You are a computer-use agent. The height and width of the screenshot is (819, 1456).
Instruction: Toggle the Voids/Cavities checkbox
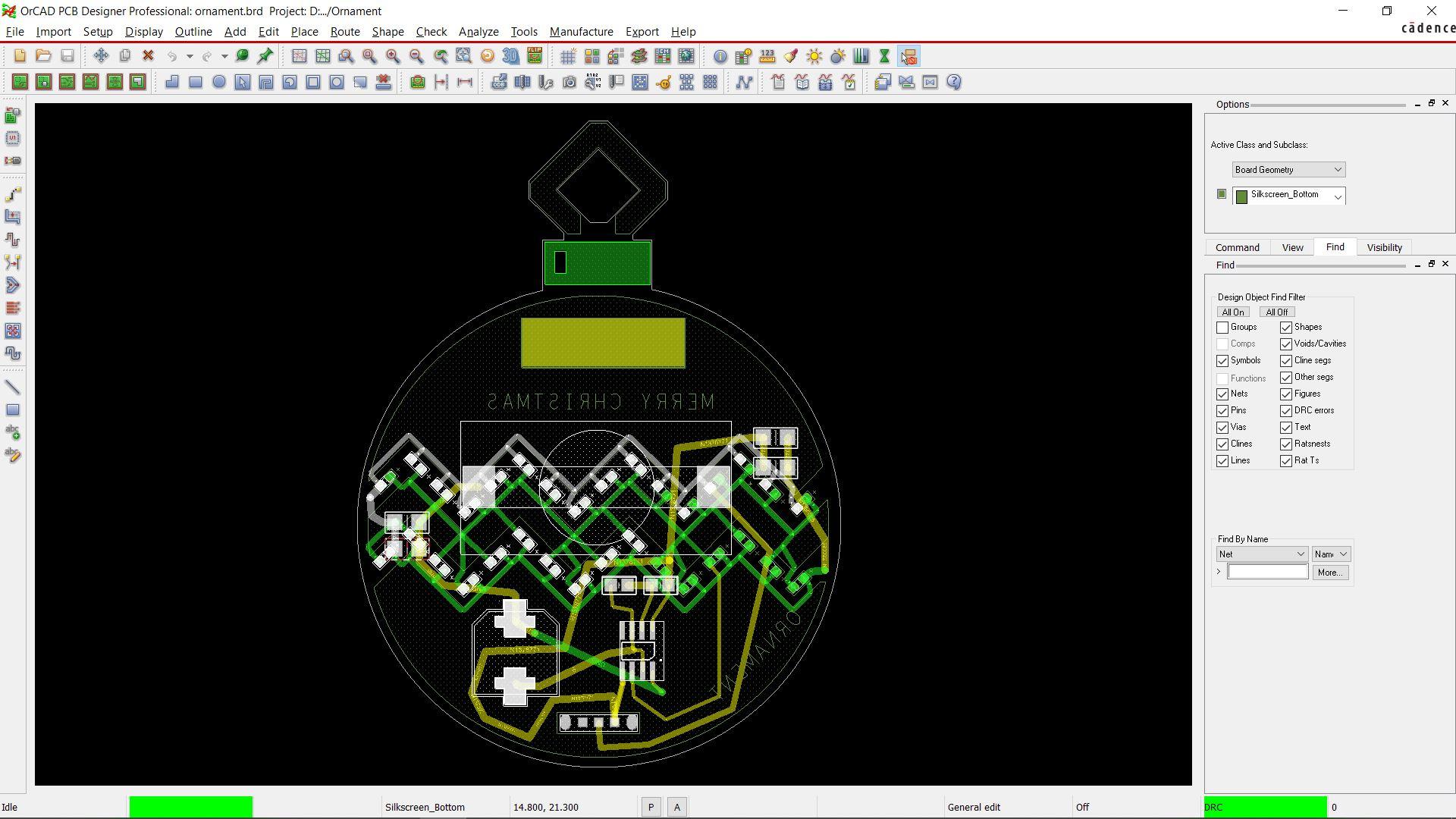pyautogui.click(x=1286, y=344)
